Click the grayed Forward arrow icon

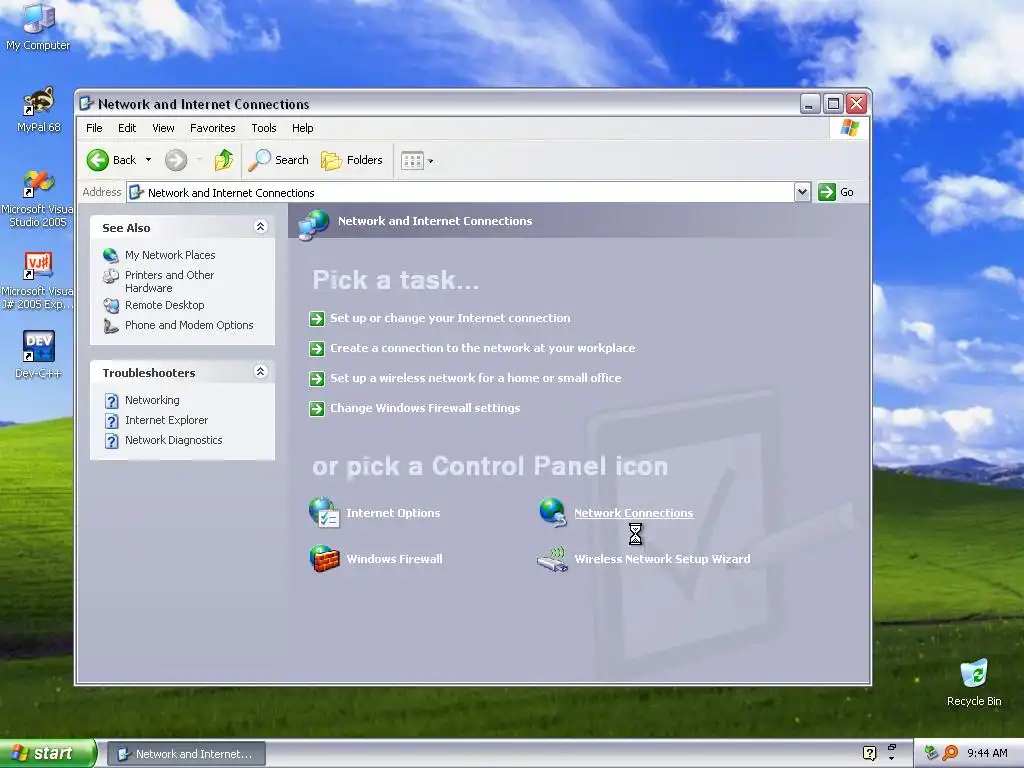point(176,160)
